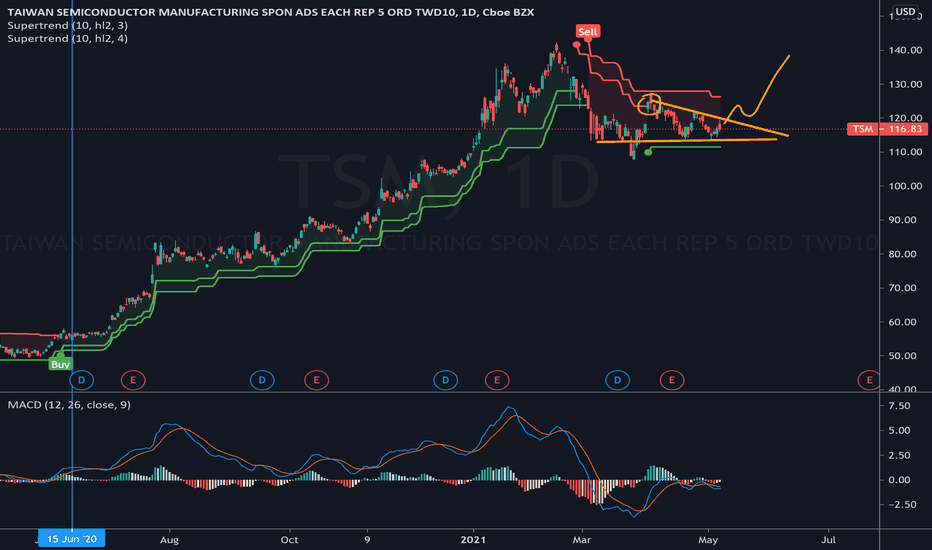Image resolution: width=932 pixels, height=550 pixels.
Task: Open the earnings E marker just after 2021
Action: 497,380
